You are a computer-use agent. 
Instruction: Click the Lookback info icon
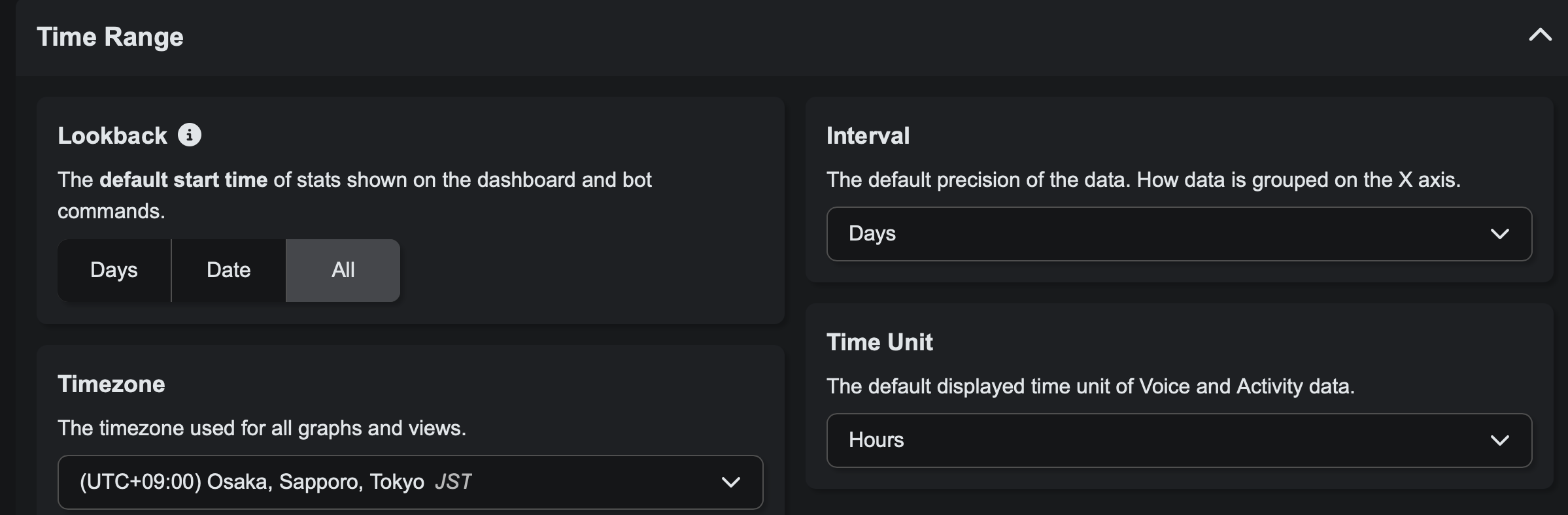pyautogui.click(x=190, y=135)
